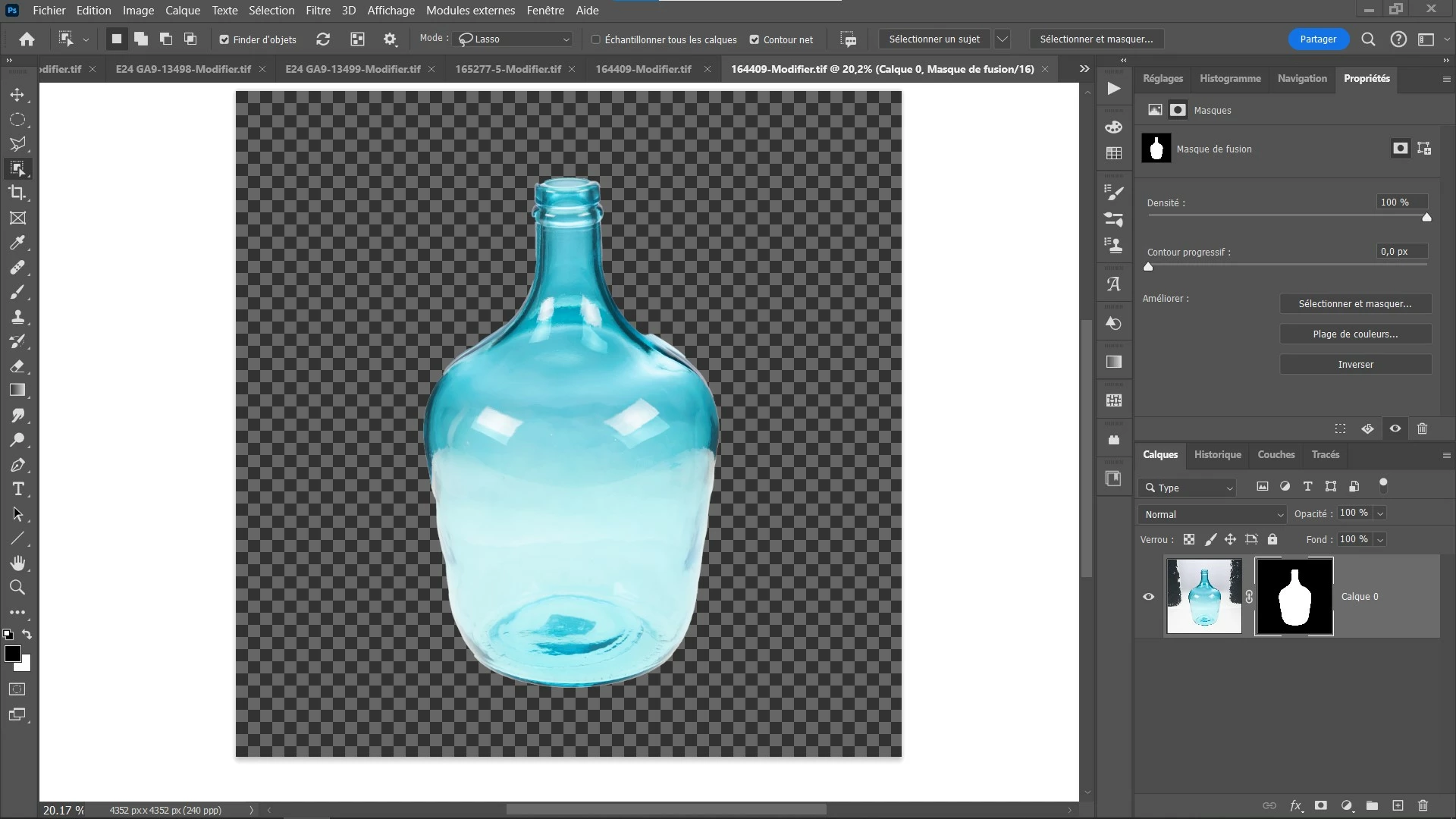Select the Horizontal Type tool
Image resolution: width=1456 pixels, height=819 pixels.
click(18, 489)
